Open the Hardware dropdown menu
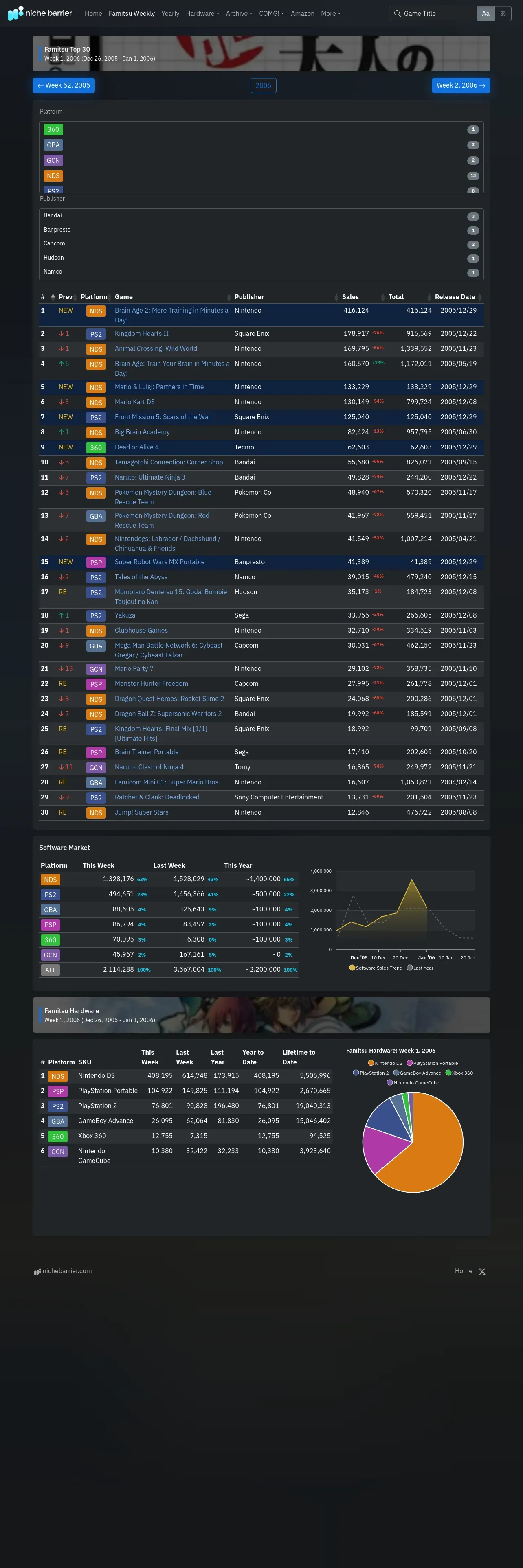This screenshot has width=523, height=1568. click(202, 13)
